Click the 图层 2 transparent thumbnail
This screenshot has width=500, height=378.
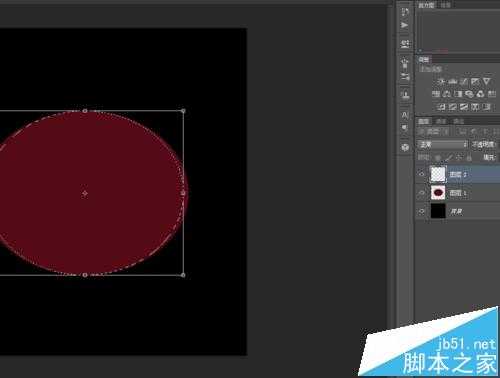point(438,174)
